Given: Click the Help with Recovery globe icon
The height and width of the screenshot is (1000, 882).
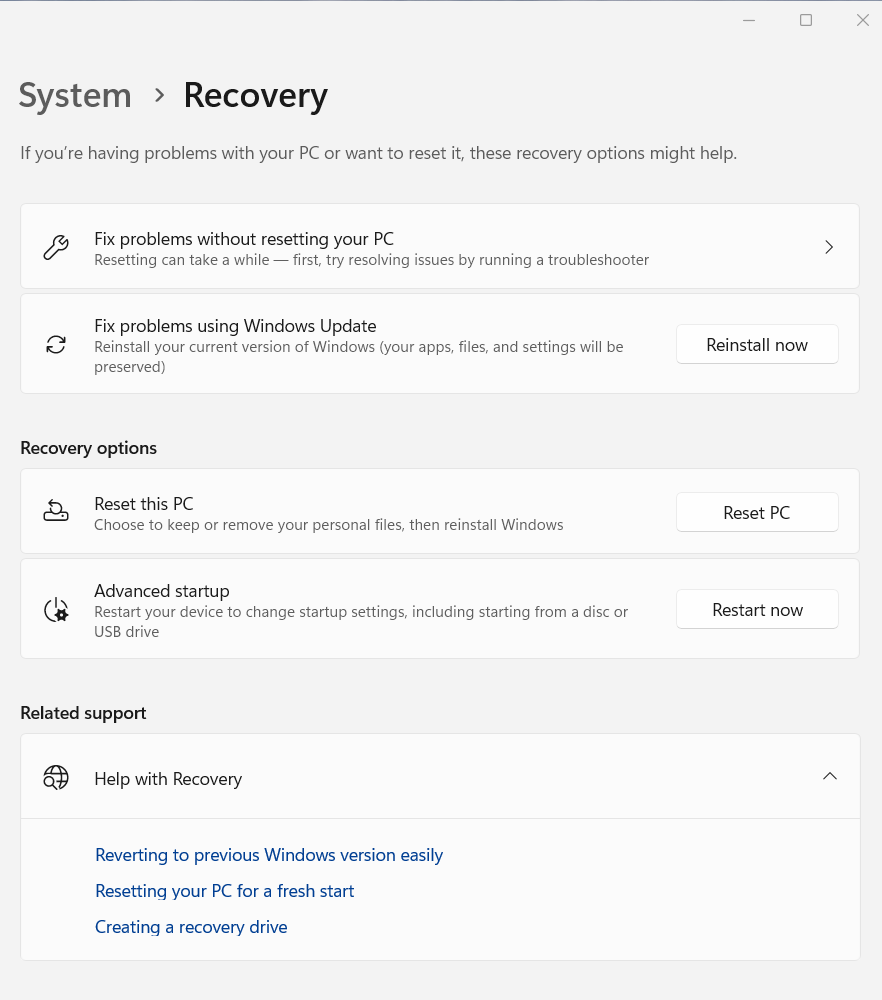Looking at the screenshot, I should pos(56,777).
